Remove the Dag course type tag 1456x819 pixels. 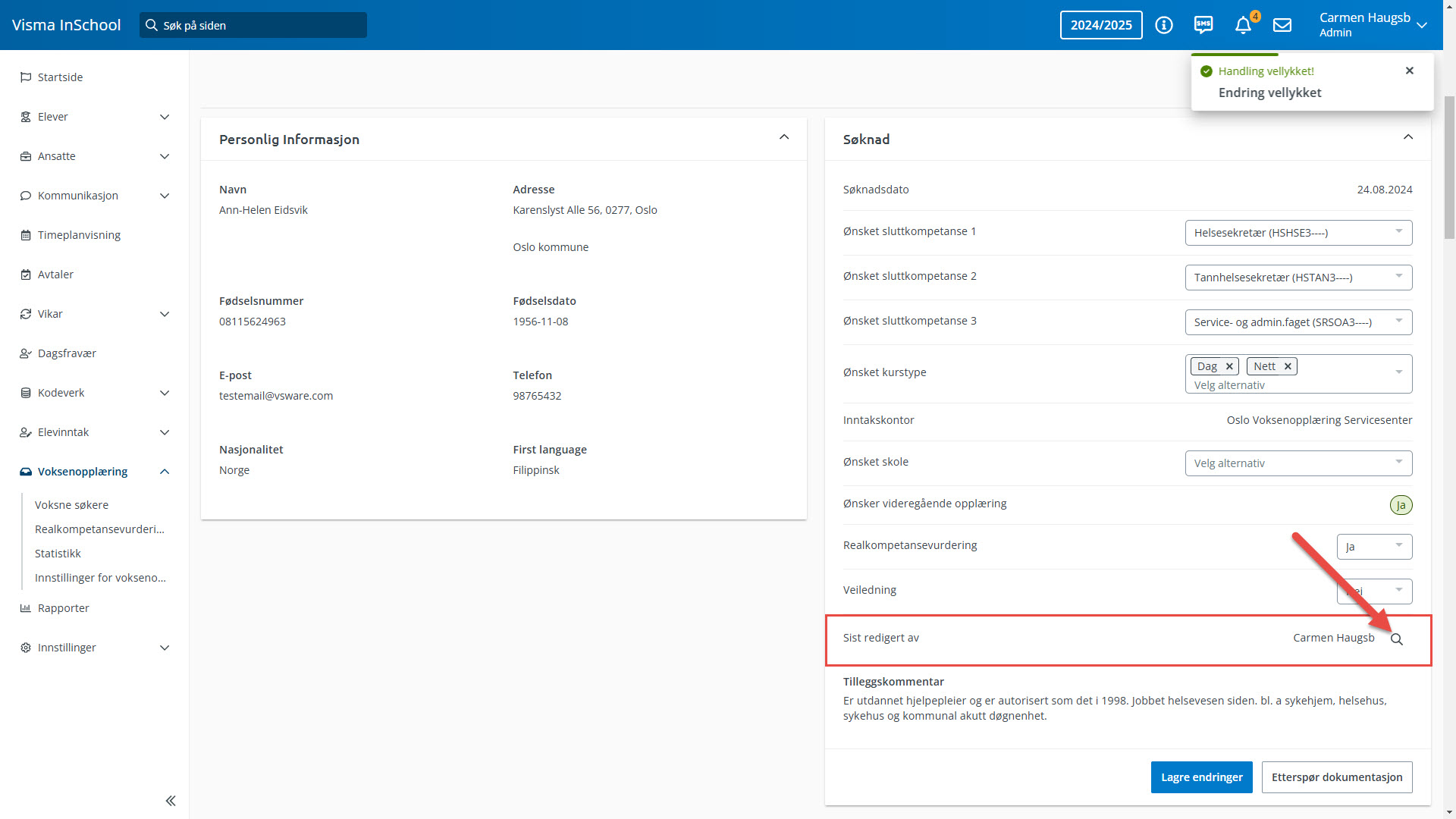[x=1229, y=366]
